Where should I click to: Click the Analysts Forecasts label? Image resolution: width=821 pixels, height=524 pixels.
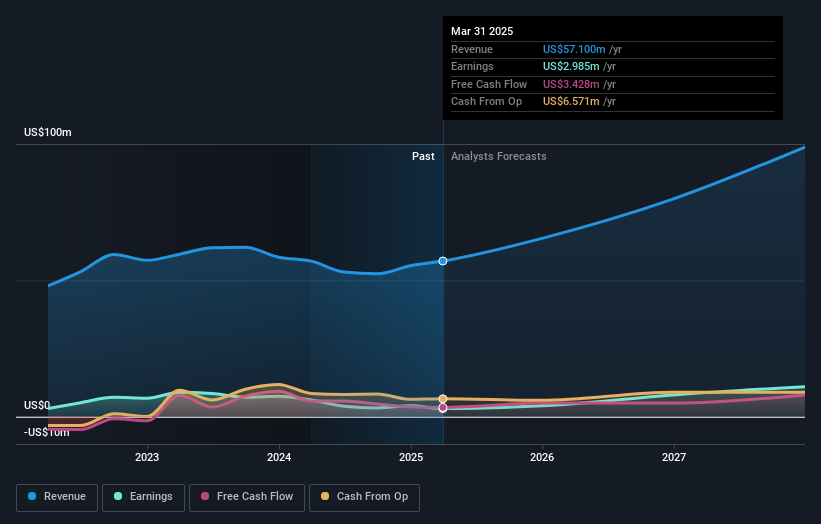[498, 157]
